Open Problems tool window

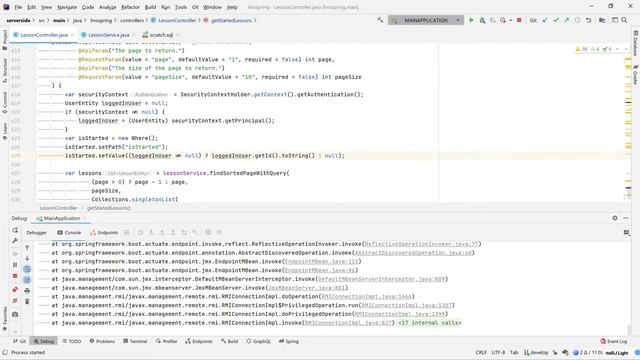point(102,341)
